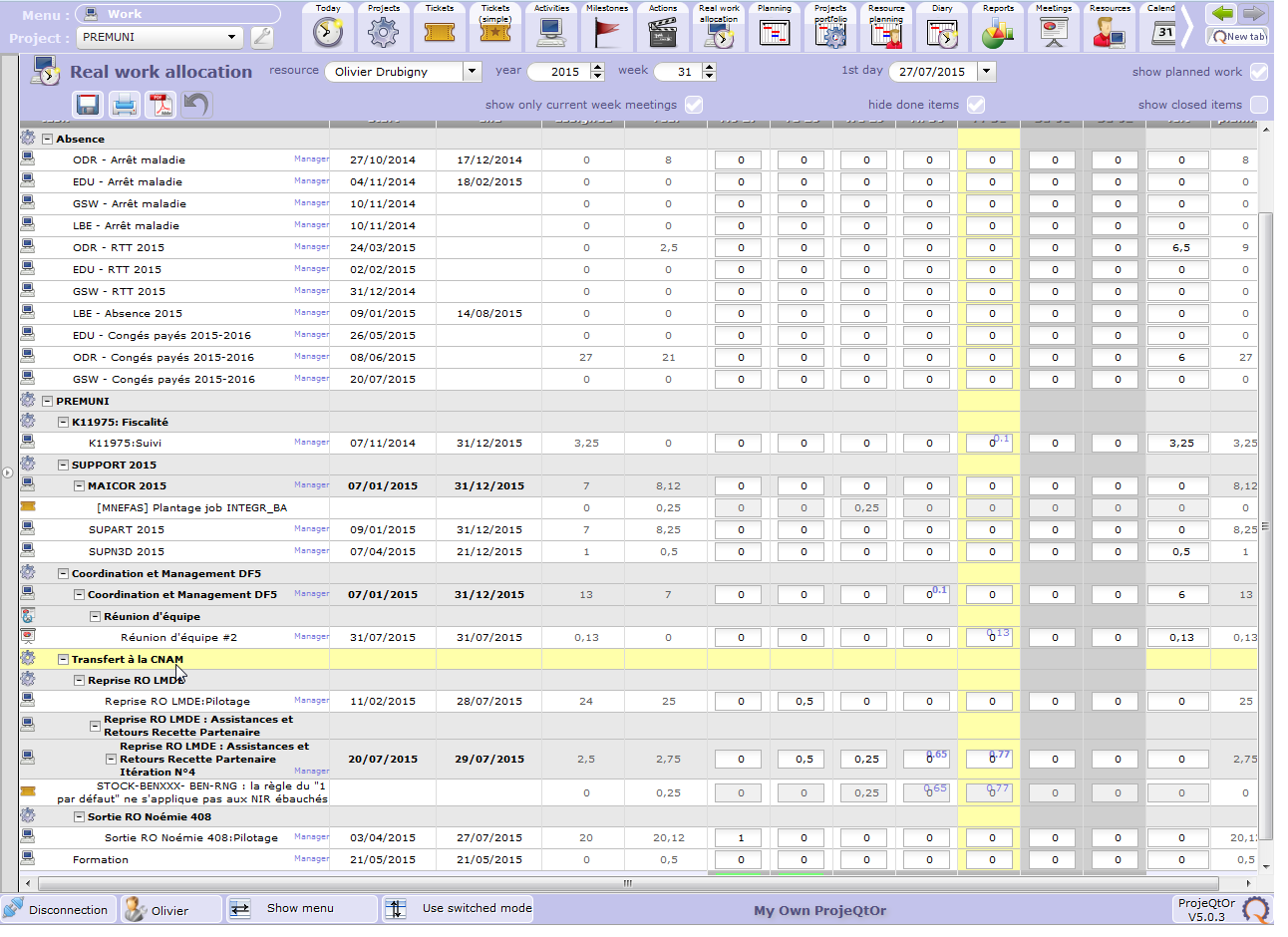Click the Disconnection button

[x=57, y=909]
